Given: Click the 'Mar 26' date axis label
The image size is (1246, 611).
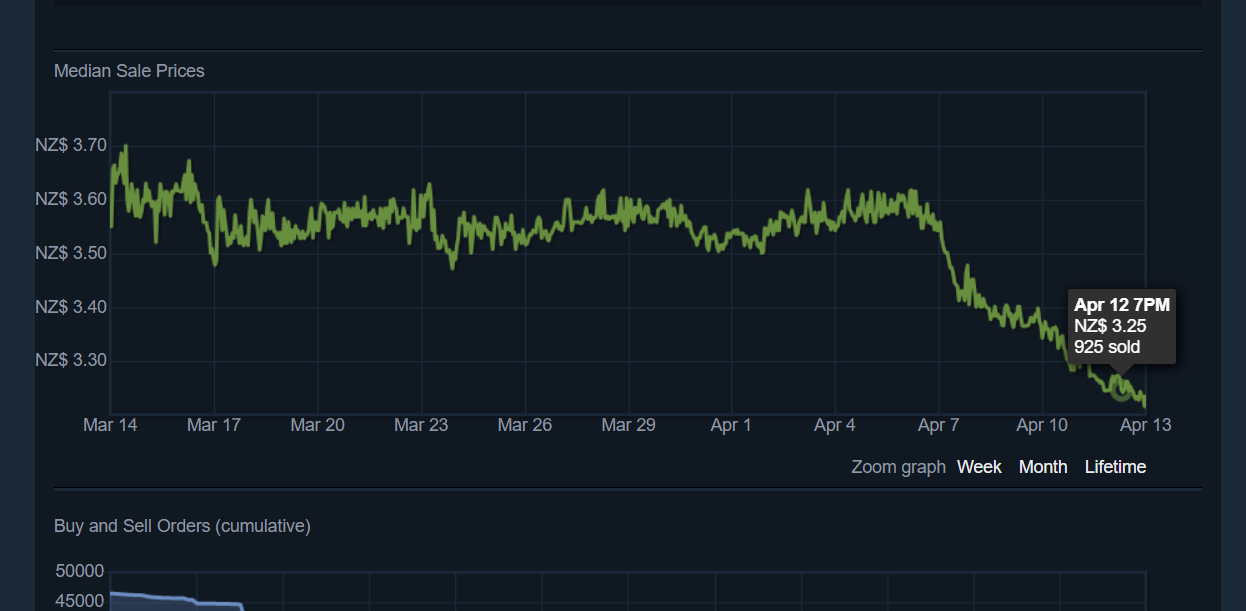Looking at the screenshot, I should [525, 425].
